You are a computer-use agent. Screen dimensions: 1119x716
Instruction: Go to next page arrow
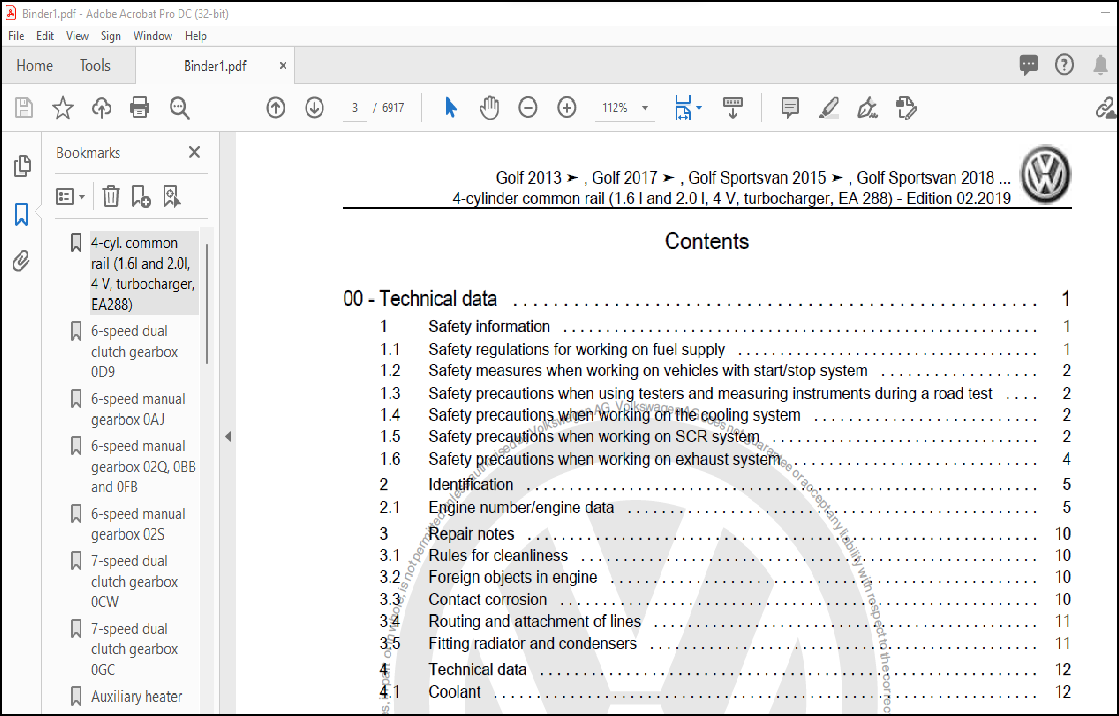314,108
